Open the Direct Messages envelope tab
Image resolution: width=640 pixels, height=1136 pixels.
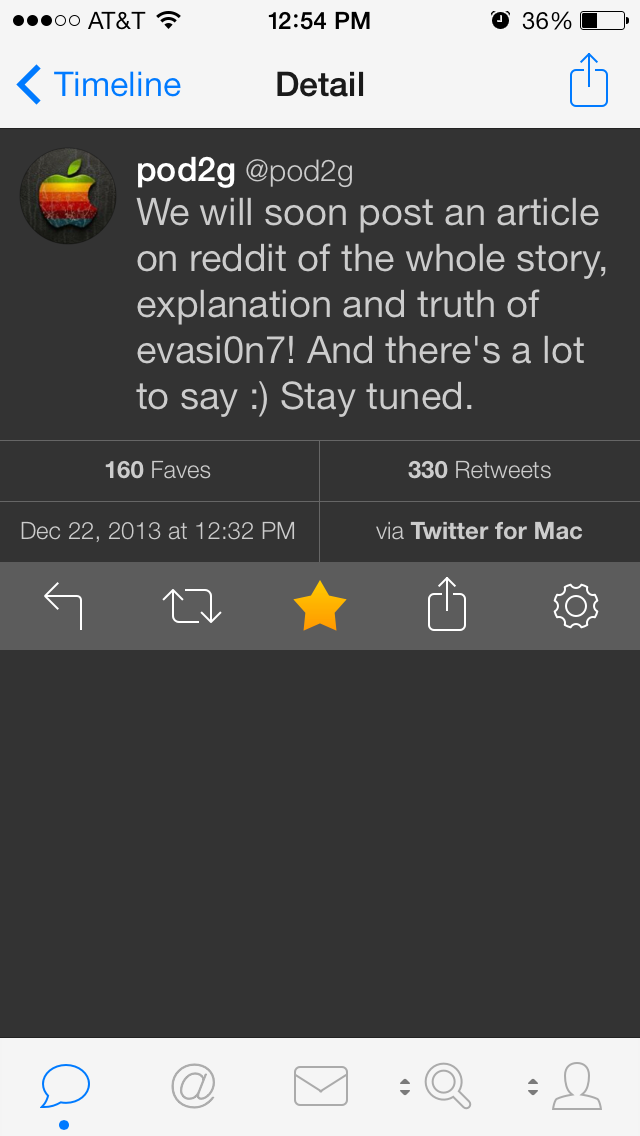[x=321, y=1086]
